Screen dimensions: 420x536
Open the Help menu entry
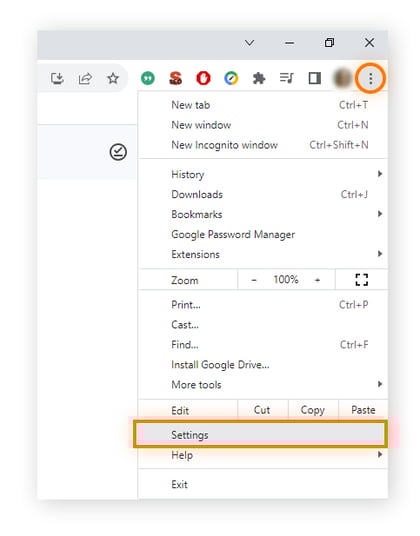pyautogui.click(x=263, y=455)
